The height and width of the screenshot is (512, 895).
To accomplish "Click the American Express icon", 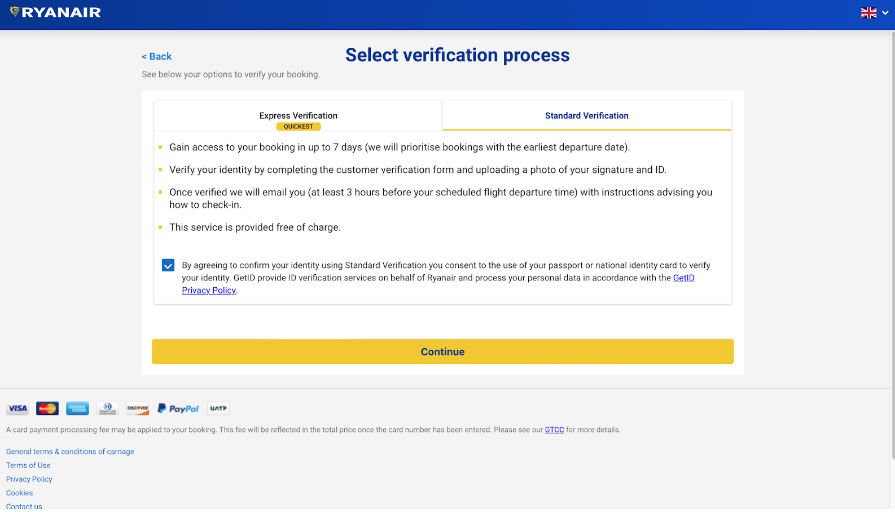I will click(x=77, y=408).
